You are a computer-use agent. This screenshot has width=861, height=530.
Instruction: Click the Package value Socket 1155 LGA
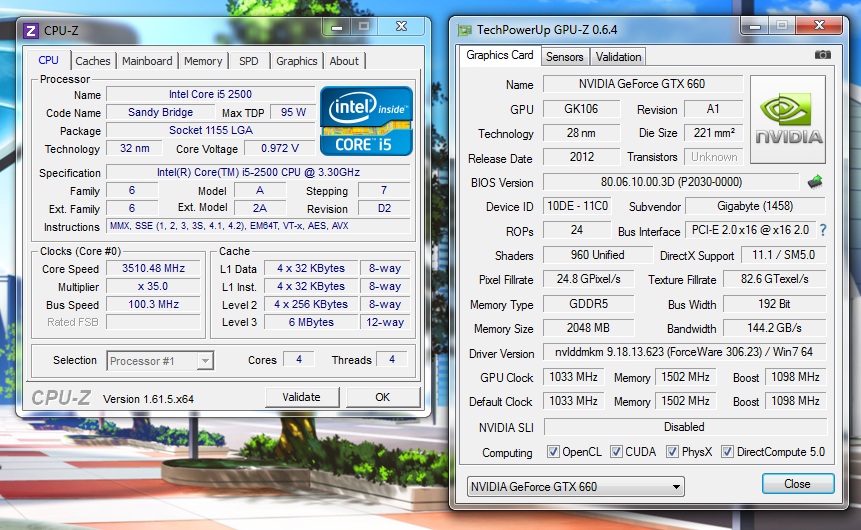coord(210,131)
